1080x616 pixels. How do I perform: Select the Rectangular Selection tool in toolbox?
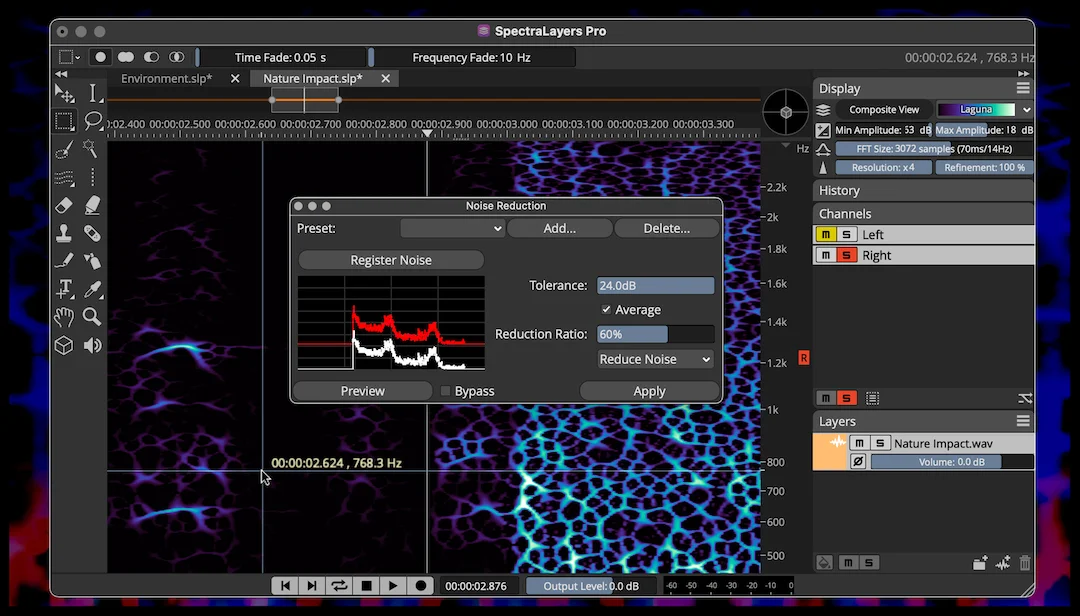click(x=64, y=121)
